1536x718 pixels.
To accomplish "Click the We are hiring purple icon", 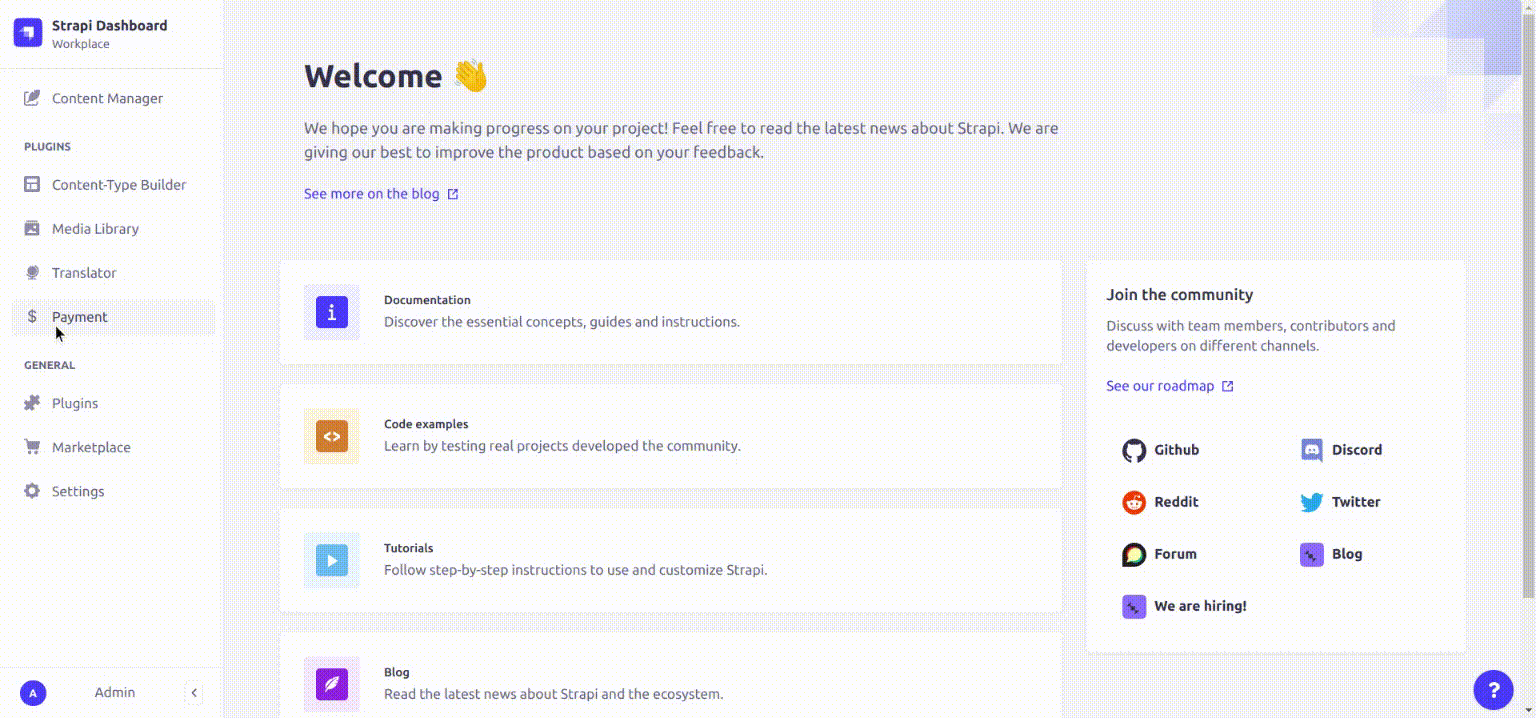I will 1134,606.
